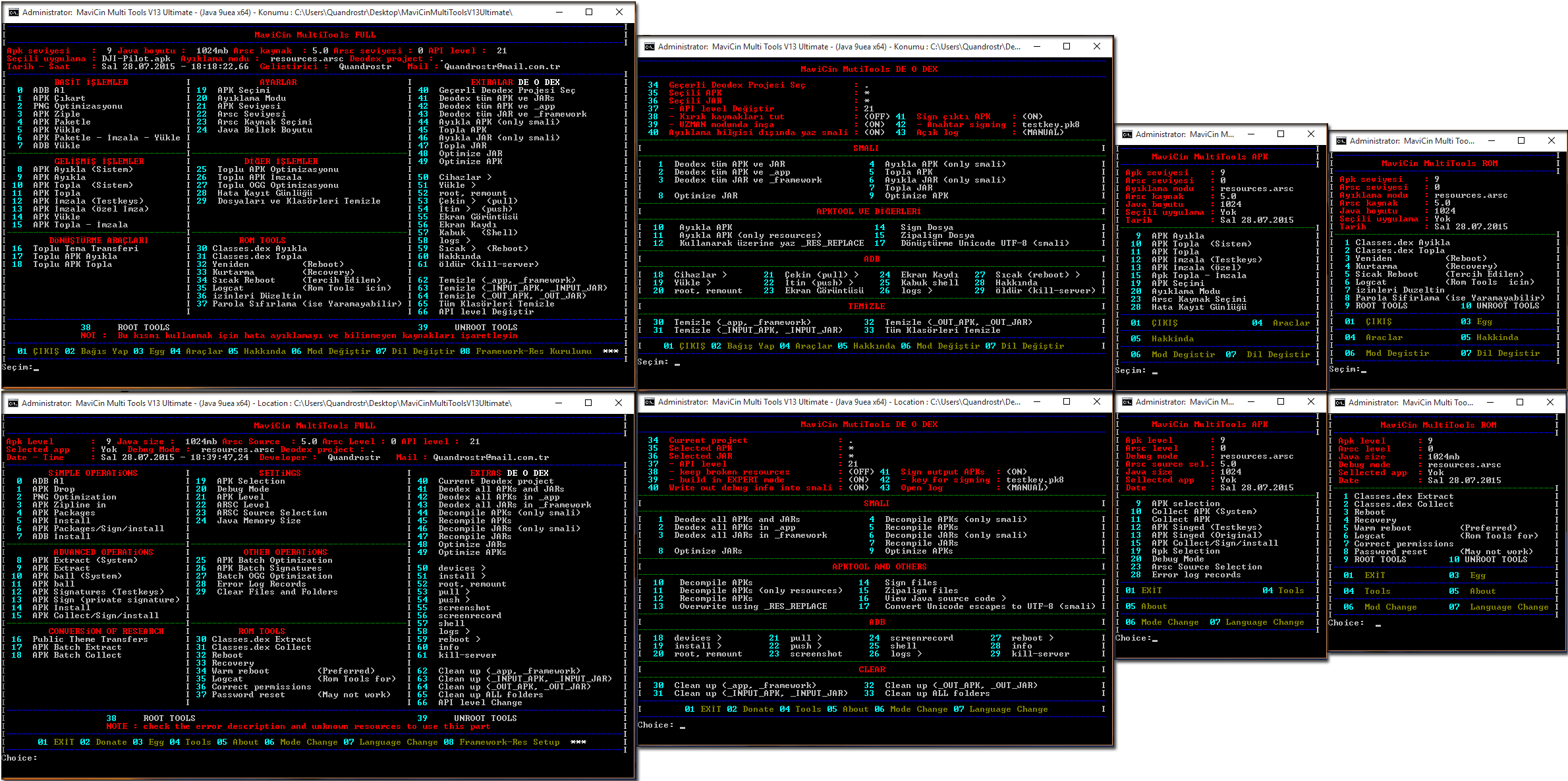Click the cmd icon in the English DE O DEX window title bar
This screenshot has width=1568, height=781.
[650, 401]
